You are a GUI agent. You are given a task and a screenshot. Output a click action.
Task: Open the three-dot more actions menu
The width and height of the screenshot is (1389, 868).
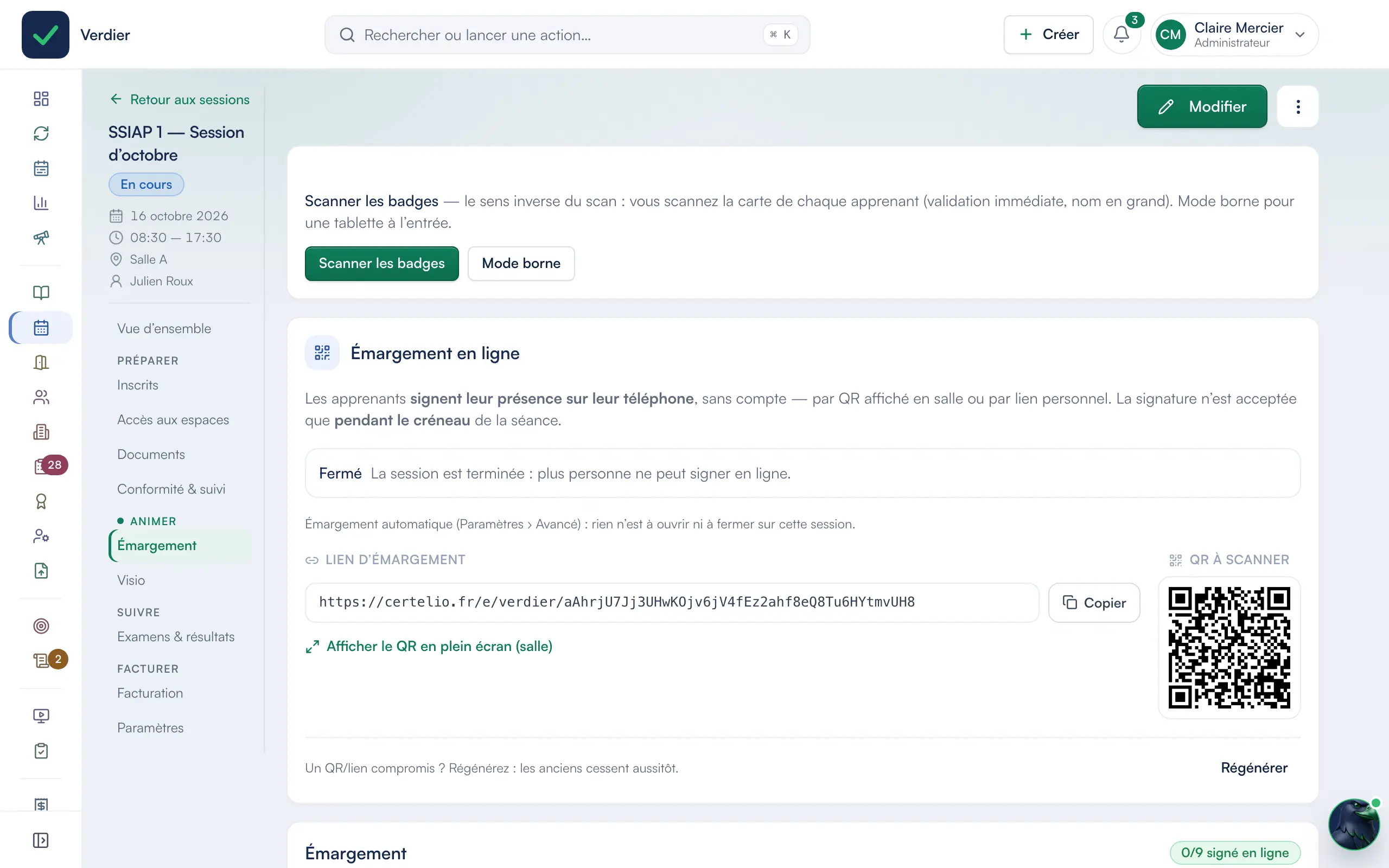point(1298,107)
